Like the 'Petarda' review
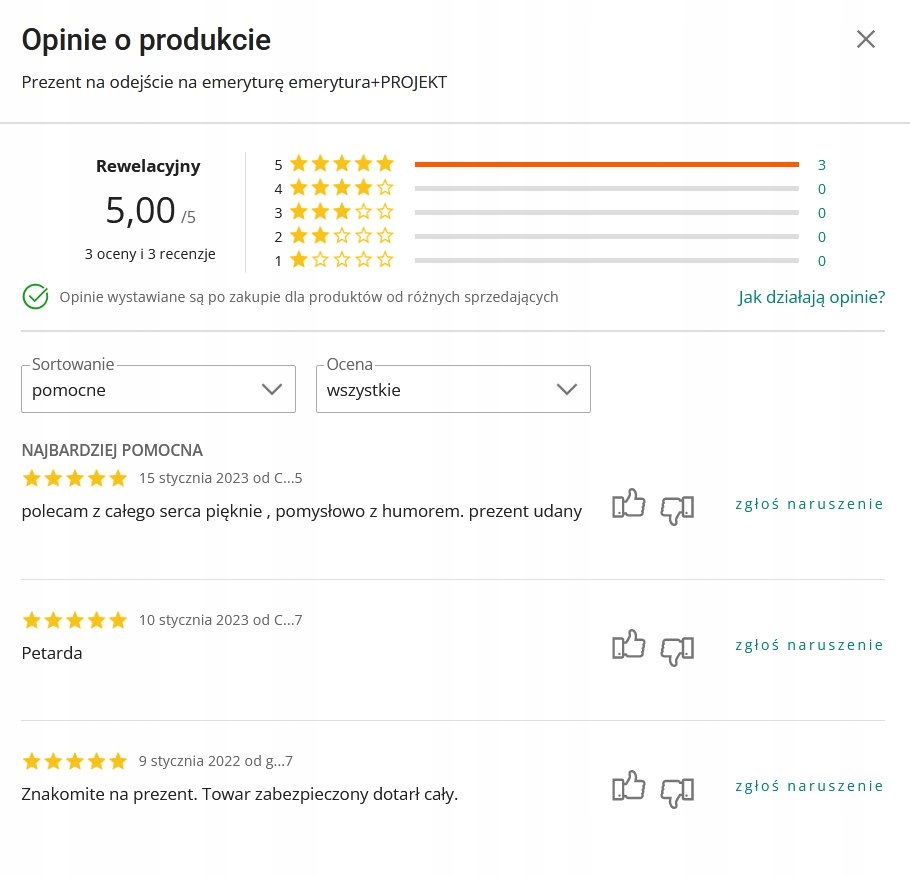Viewport: 910px width, 877px height. [629, 646]
